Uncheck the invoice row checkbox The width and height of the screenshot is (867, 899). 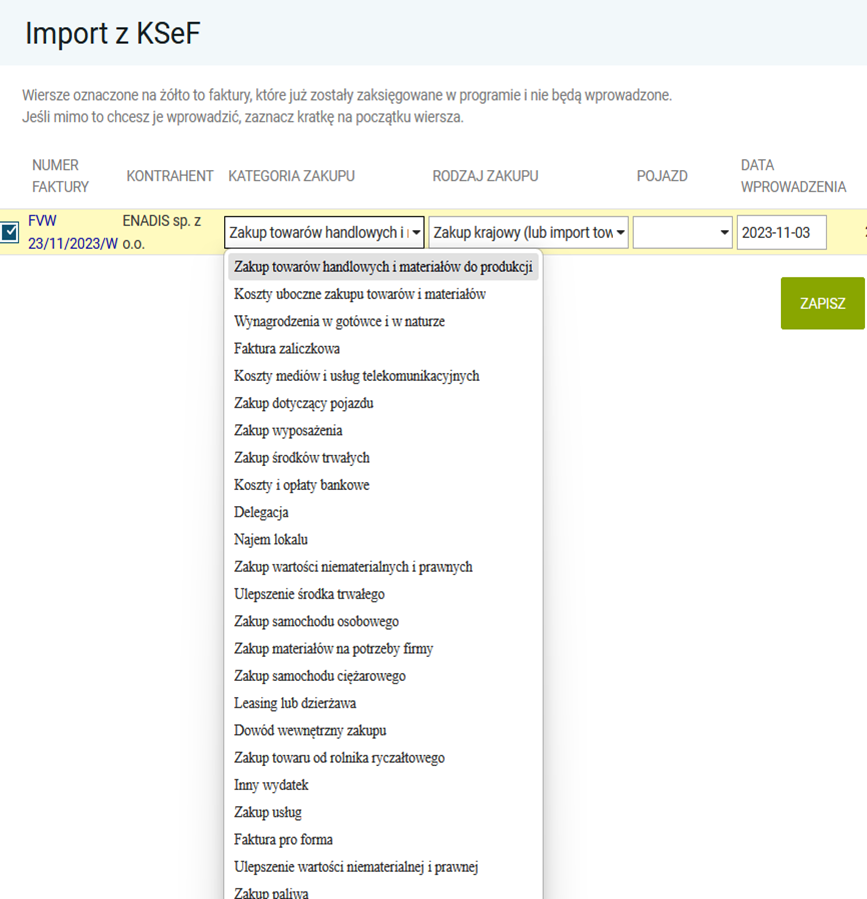[10, 233]
